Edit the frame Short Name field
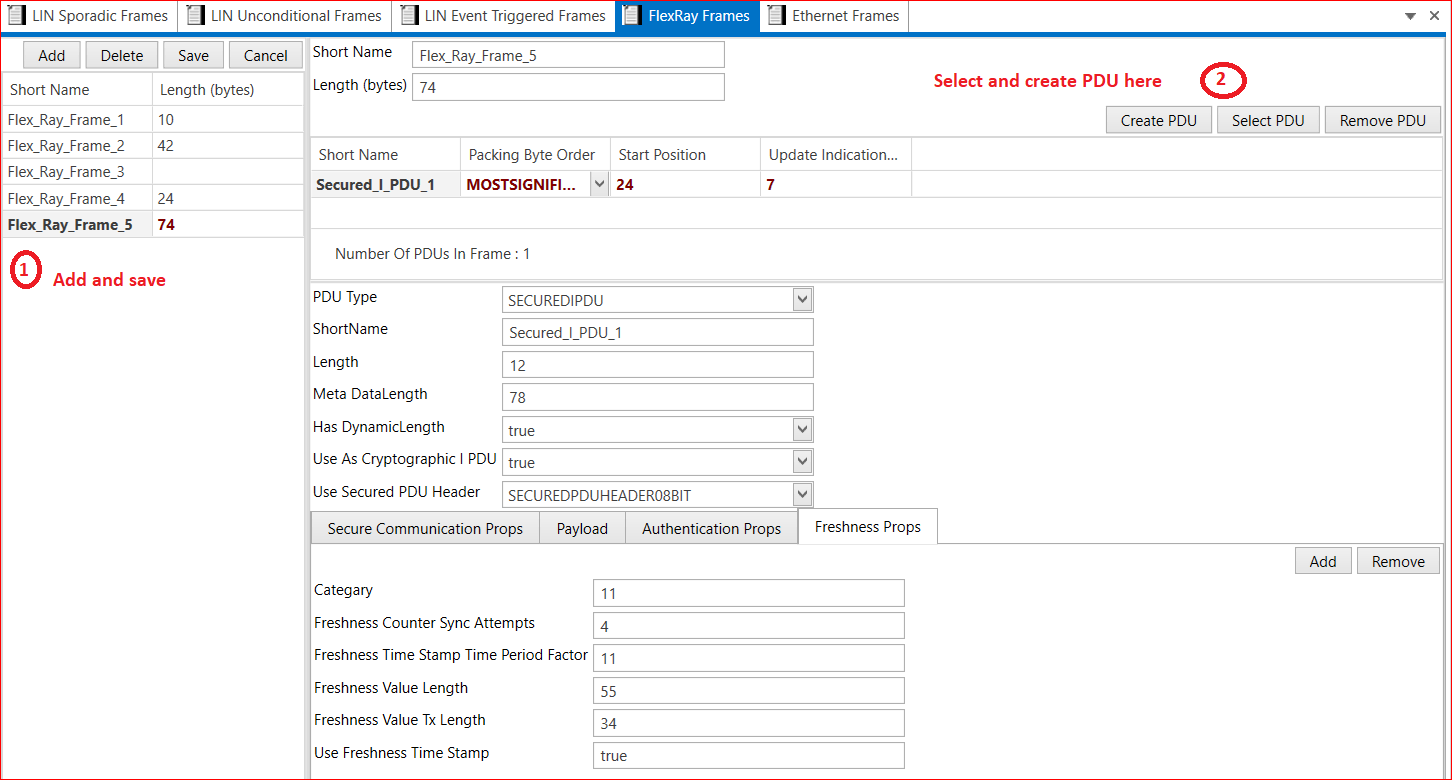1452x780 pixels. [568, 55]
